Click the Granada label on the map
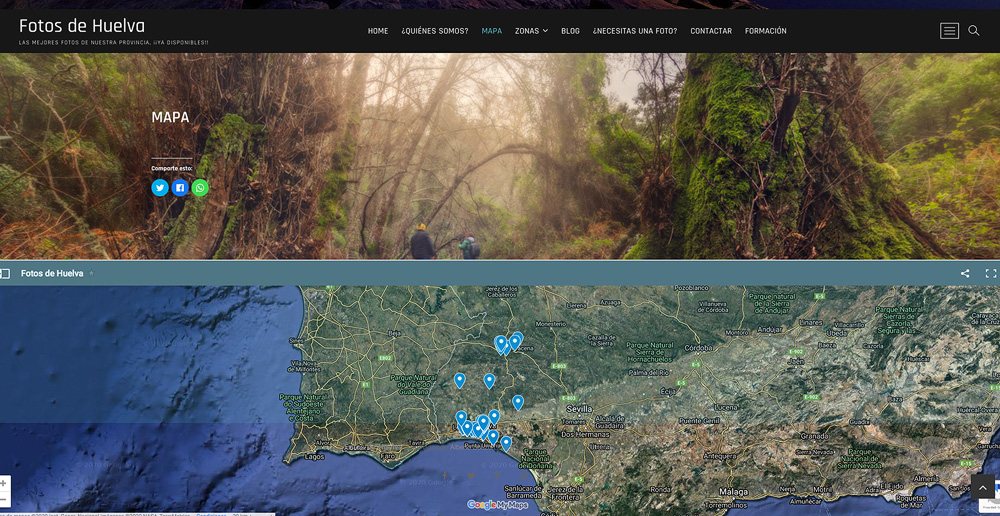This screenshot has height=516, width=1000. tap(814, 436)
